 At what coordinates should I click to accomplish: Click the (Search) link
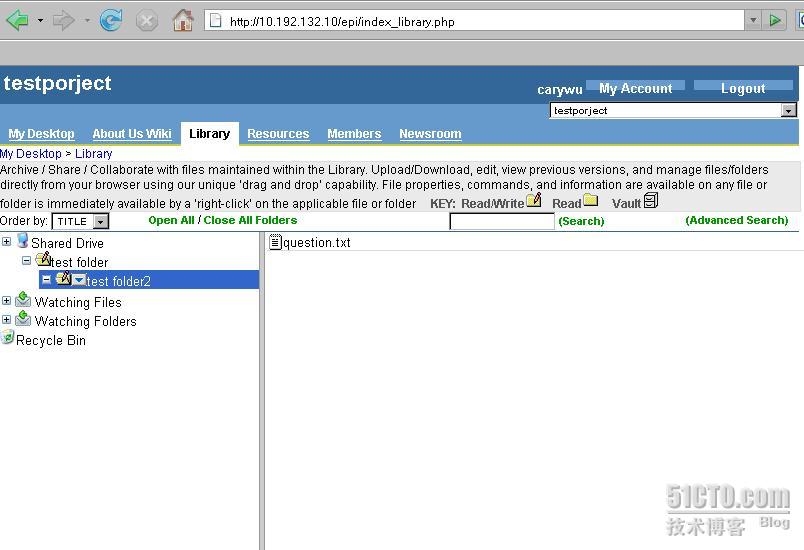tap(581, 221)
